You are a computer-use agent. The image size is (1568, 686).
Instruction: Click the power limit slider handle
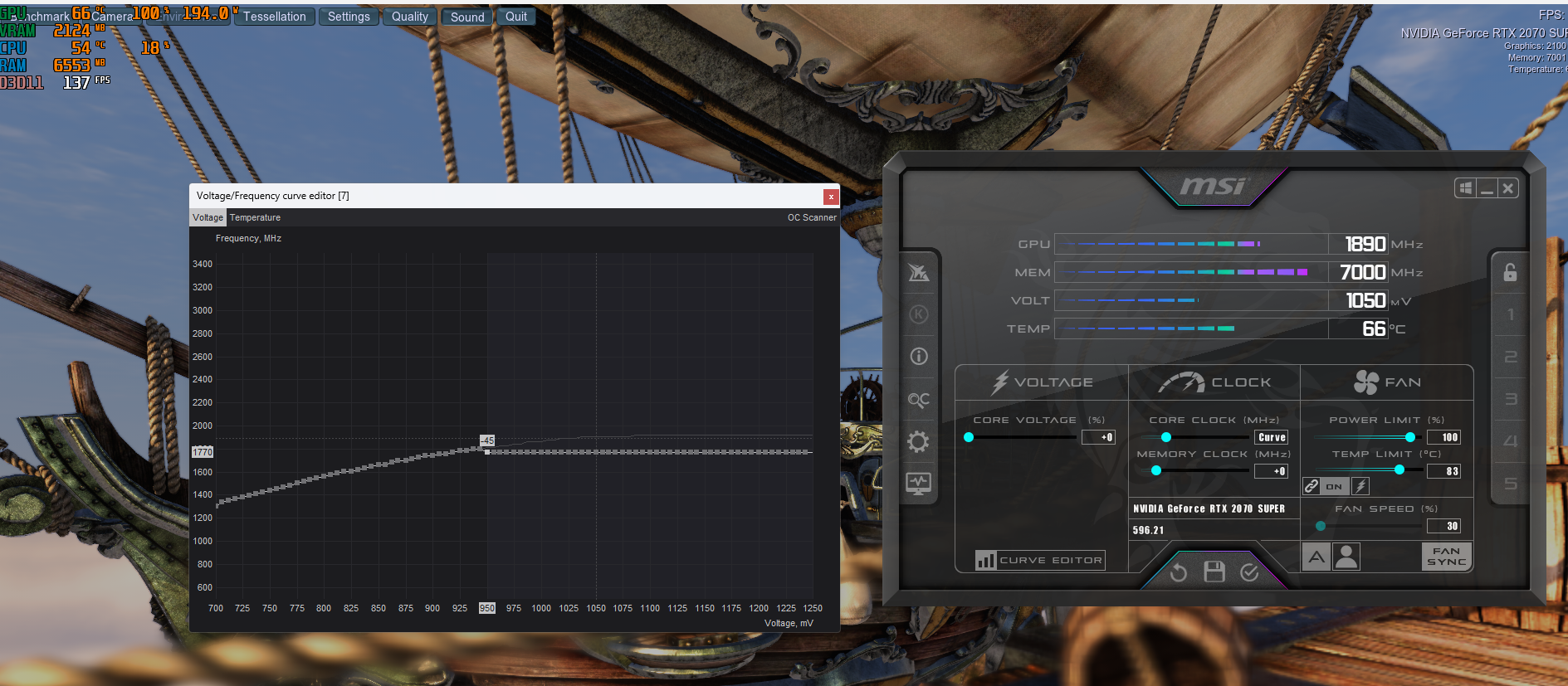point(1410,437)
